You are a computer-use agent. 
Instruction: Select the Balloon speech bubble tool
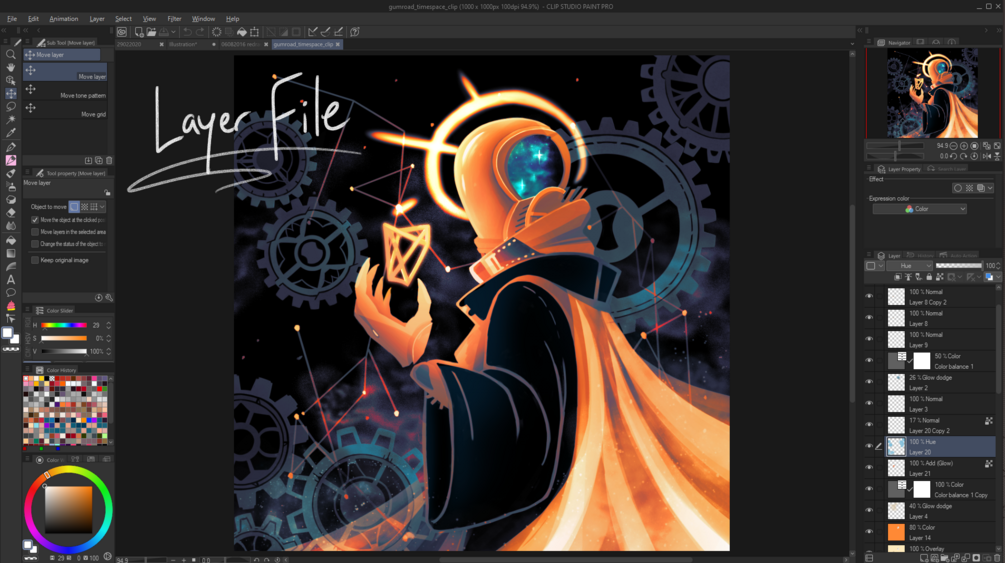11,293
